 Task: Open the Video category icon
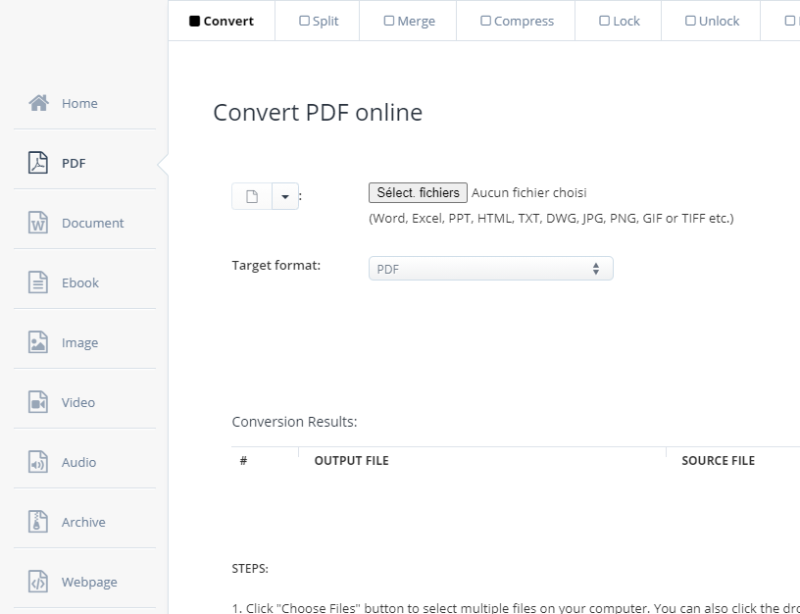pyautogui.click(x=38, y=402)
